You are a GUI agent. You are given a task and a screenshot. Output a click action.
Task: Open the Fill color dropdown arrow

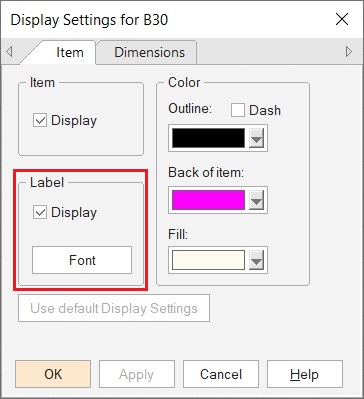(256, 260)
